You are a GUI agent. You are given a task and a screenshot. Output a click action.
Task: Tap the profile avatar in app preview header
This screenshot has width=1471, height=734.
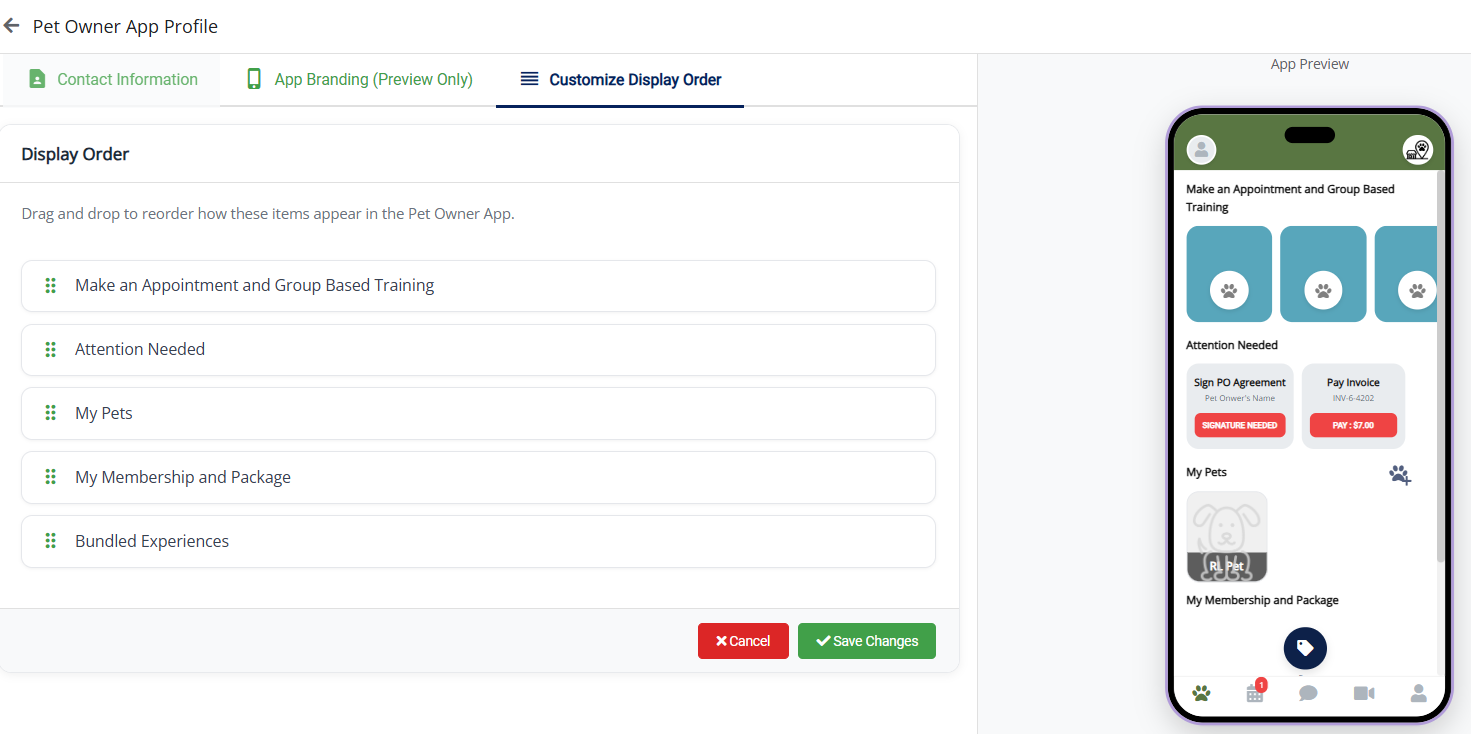click(x=1201, y=150)
